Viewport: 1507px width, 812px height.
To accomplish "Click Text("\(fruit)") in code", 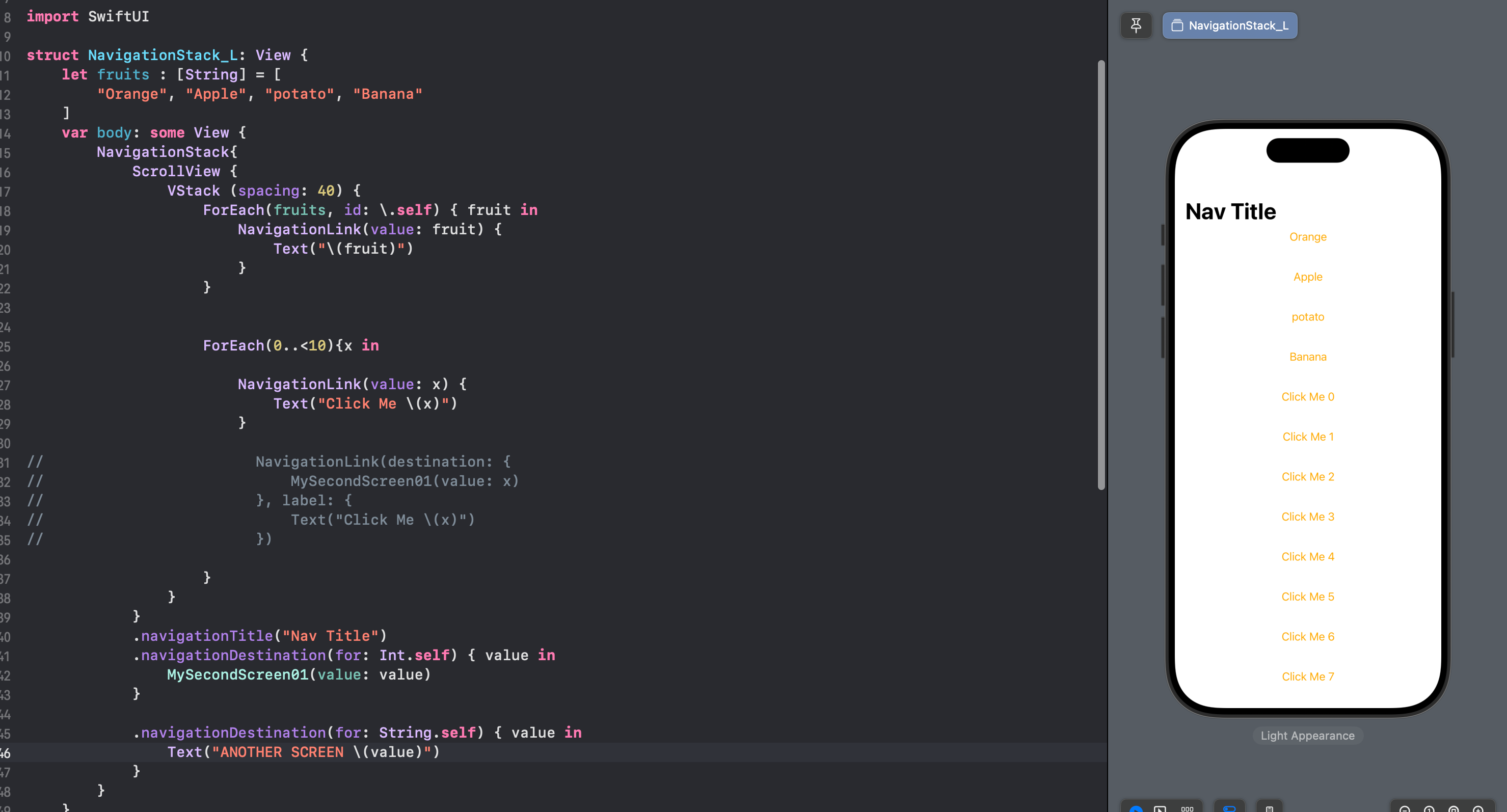I will coord(343,249).
